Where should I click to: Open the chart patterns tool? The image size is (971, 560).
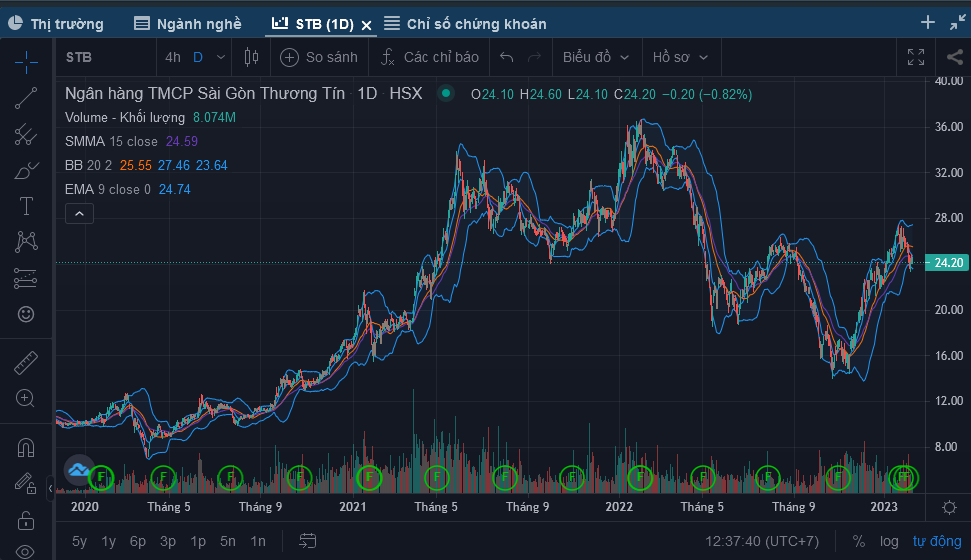tap(26, 242)
